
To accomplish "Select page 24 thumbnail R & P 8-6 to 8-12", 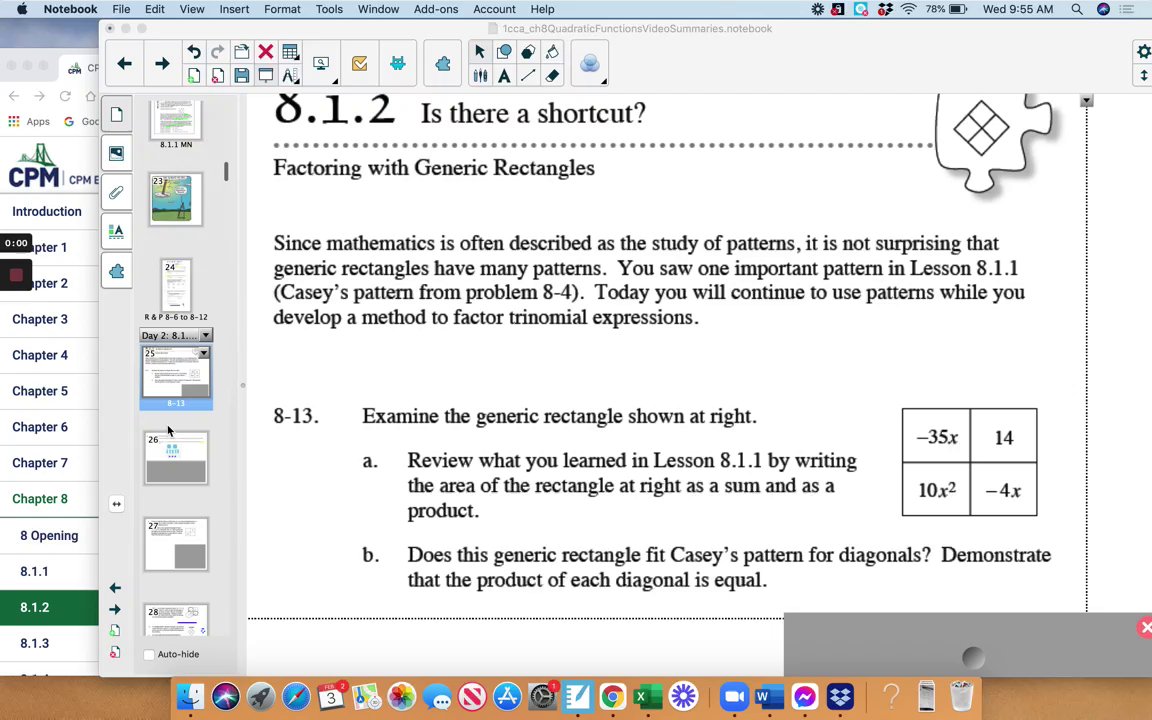I will (176, 285).
